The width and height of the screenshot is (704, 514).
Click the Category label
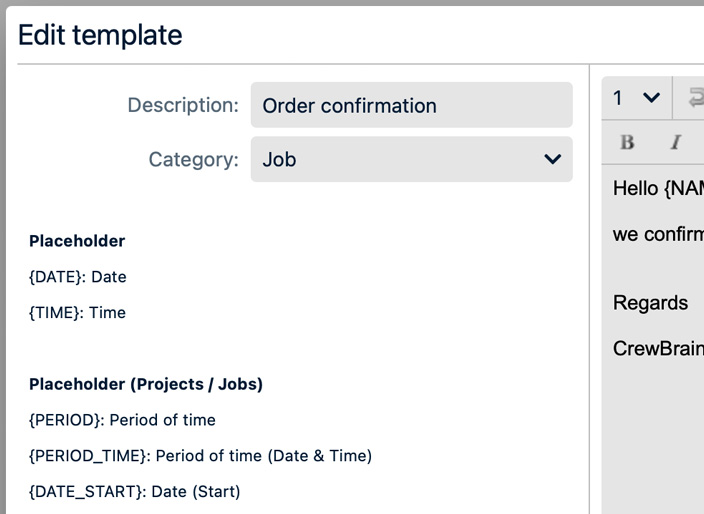193,160
